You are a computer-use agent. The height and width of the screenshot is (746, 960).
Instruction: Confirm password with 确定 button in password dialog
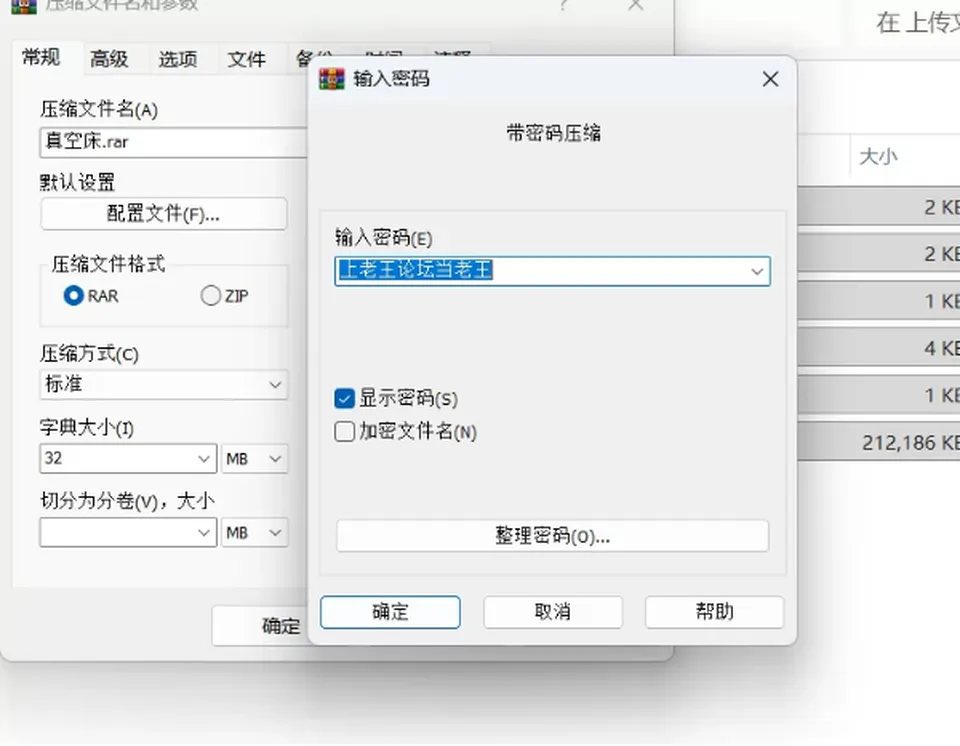pyautogui.click(x=390, y=612)
